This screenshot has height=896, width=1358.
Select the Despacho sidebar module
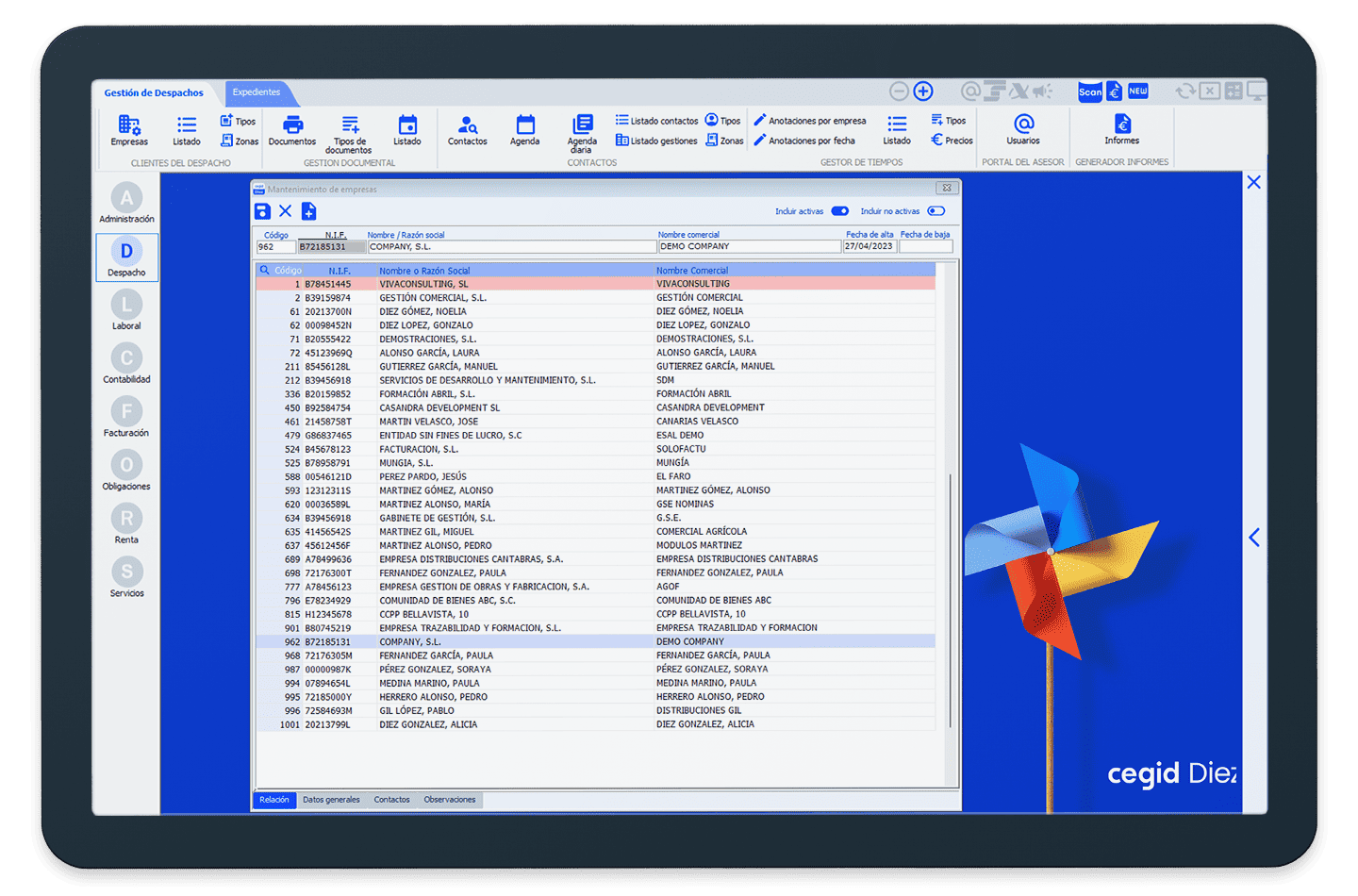[x=126, y=257]
